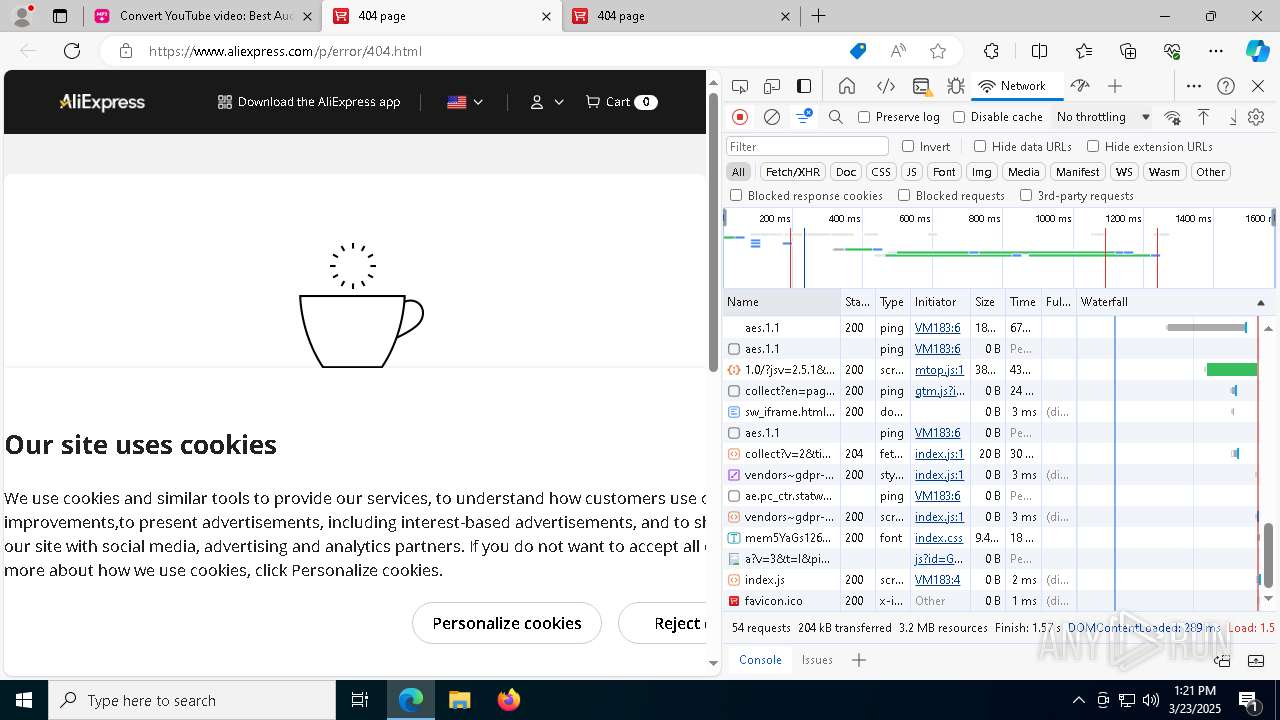This screenshot has height=720, width=1280.
Task: Open the Sources bug icon panel
Action: point(956,86)
